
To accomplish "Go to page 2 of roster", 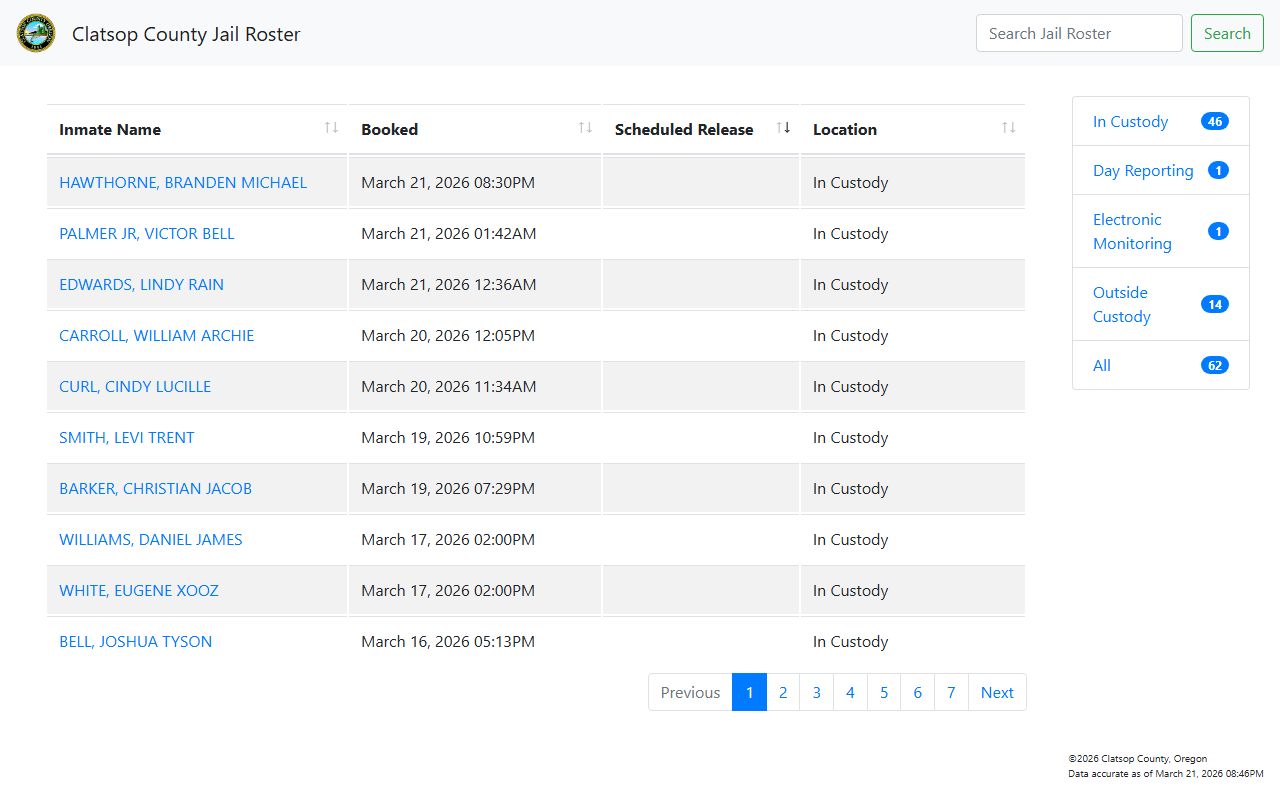I will [783, 692].
